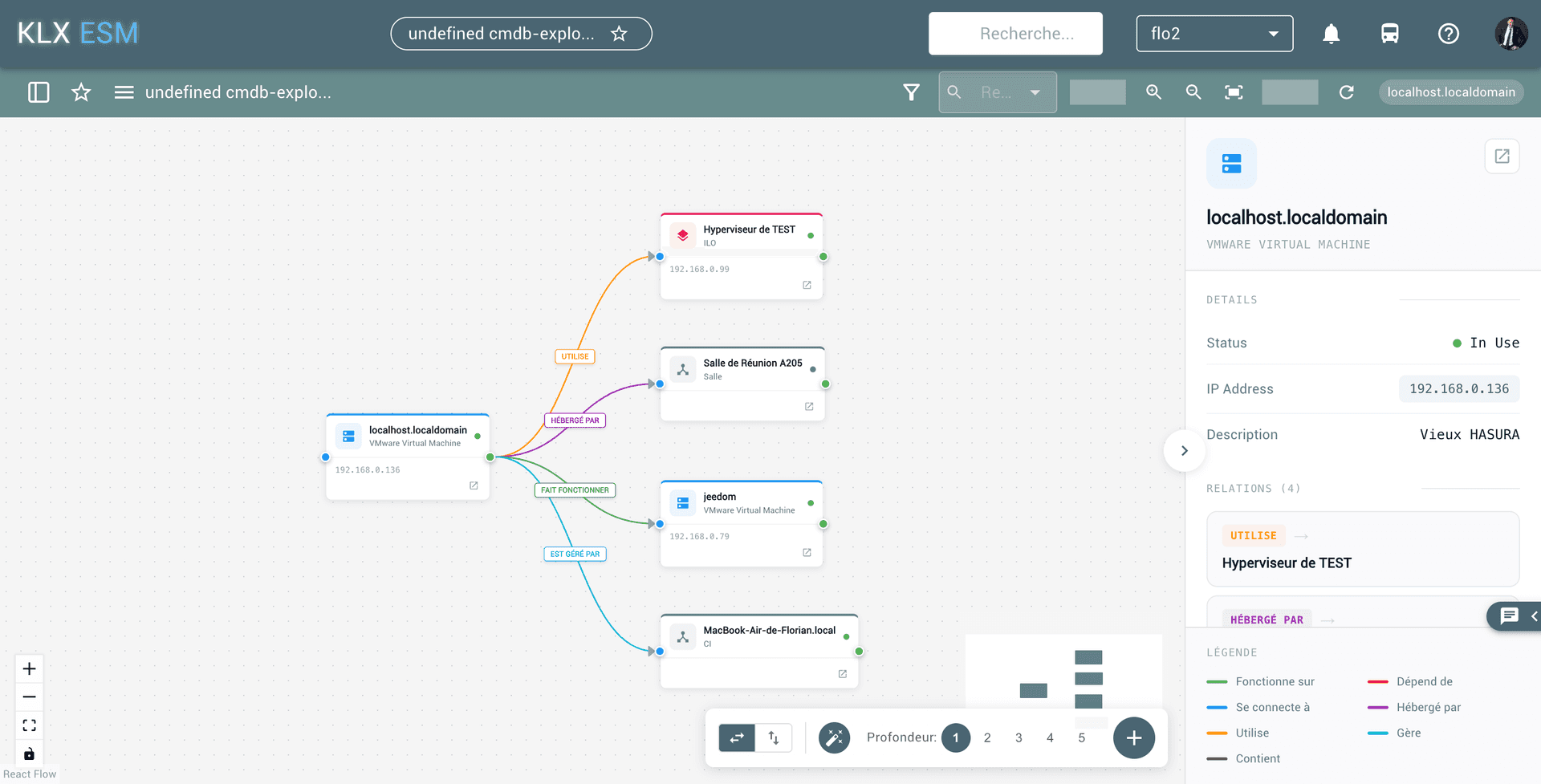Click the Recherche search field

point(1015,34)
